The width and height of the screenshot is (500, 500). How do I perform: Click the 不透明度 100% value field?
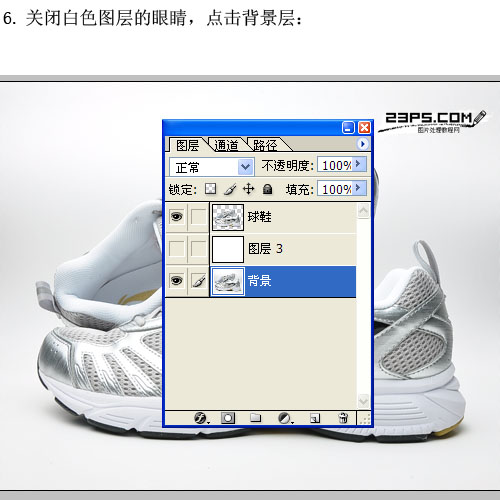click(x=335, y=165)
